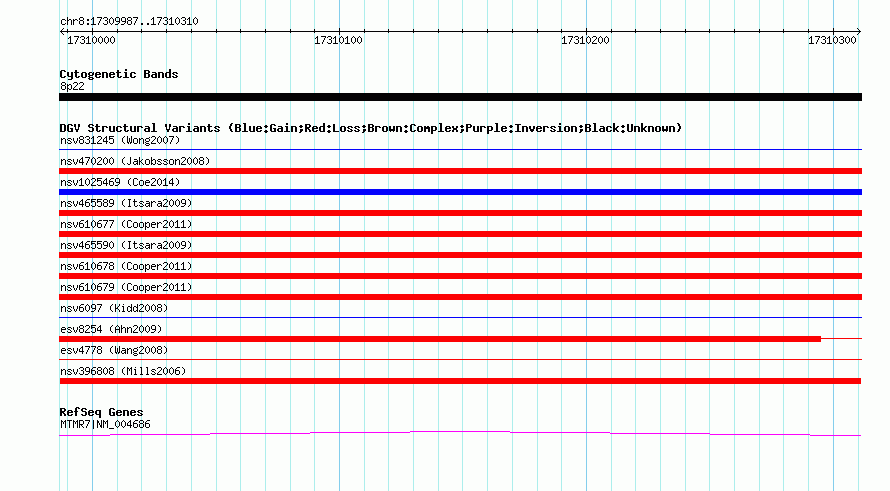Select variant nsv396808 (Mills2006) label

[x=123, y=371]
